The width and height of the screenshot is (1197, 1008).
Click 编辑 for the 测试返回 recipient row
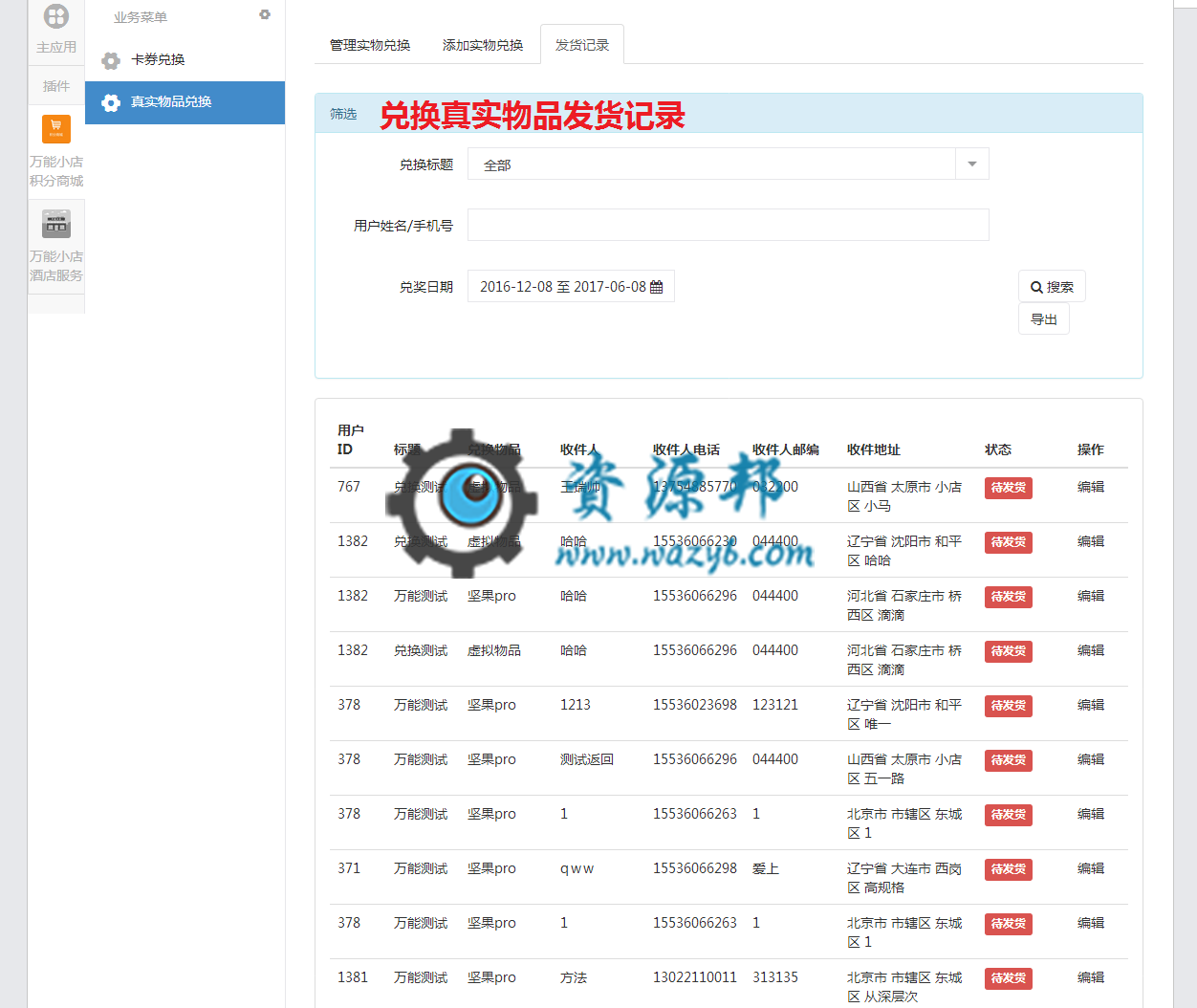[x=1091, y=759]
